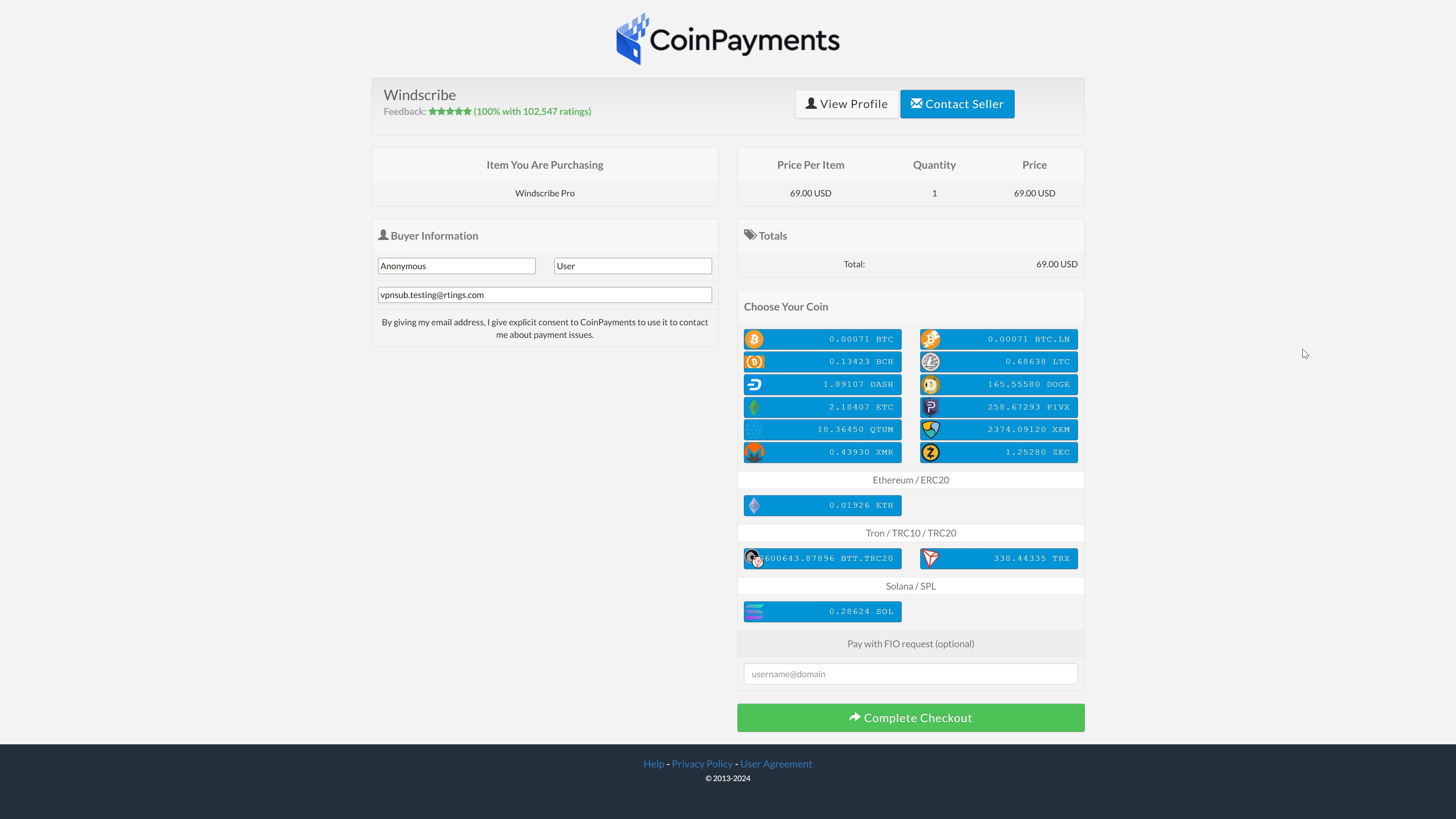1456x819 pixels.
Task: Click the buyer email address field
Action: [544, 295]
